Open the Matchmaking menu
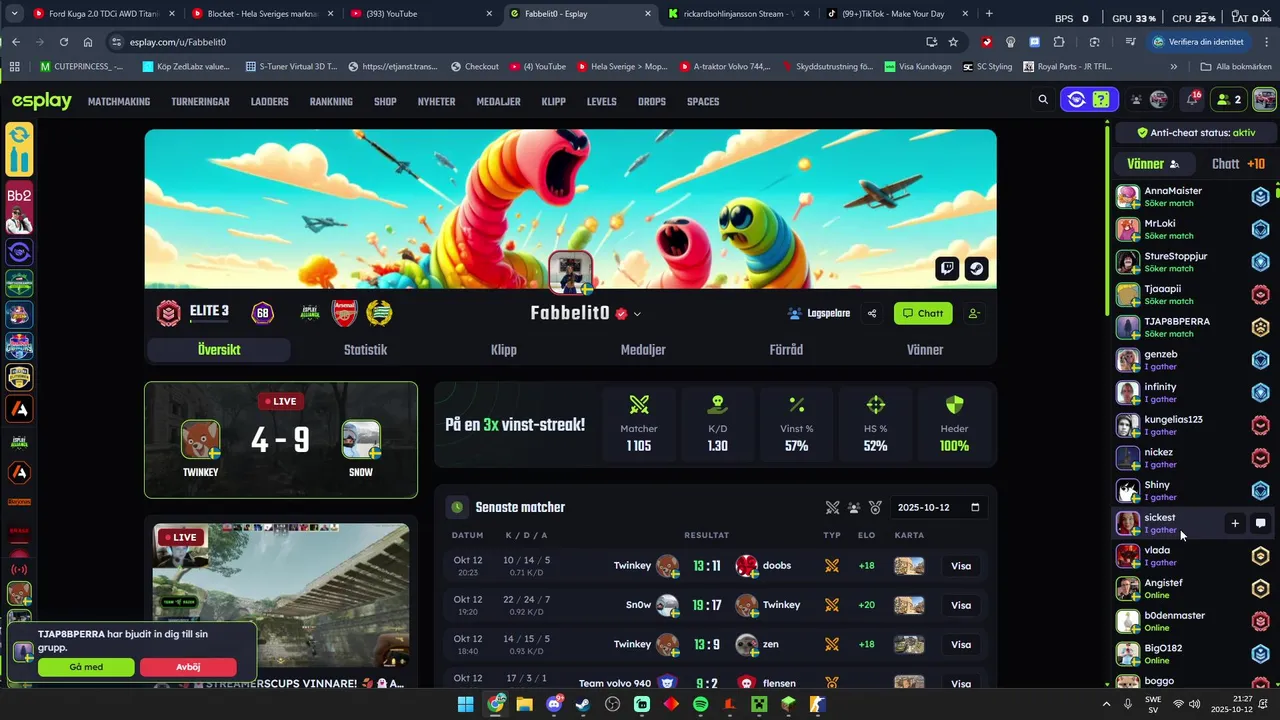Viewport: 1280px width, 720px height. click(119, 101)
